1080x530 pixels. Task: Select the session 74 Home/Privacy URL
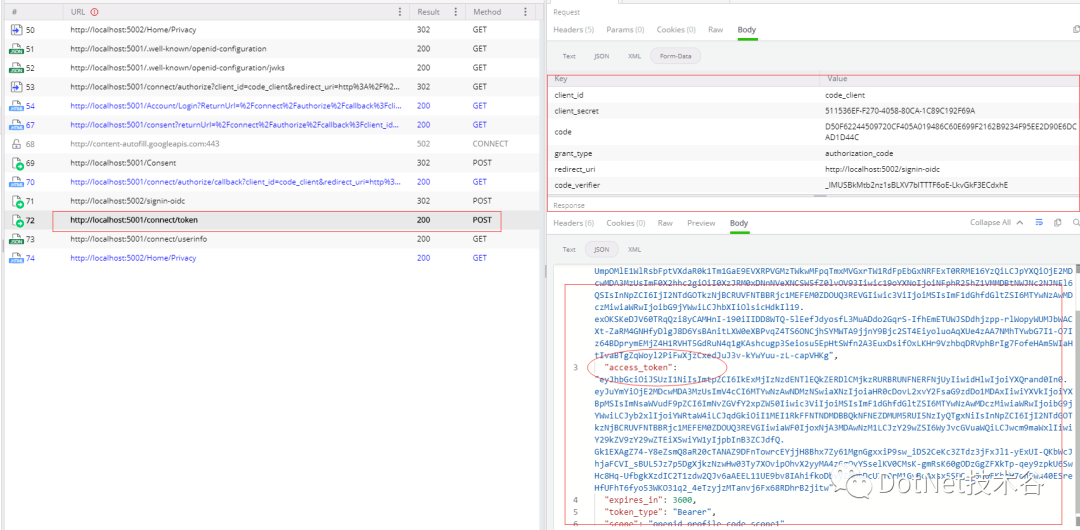pos(133,258)
